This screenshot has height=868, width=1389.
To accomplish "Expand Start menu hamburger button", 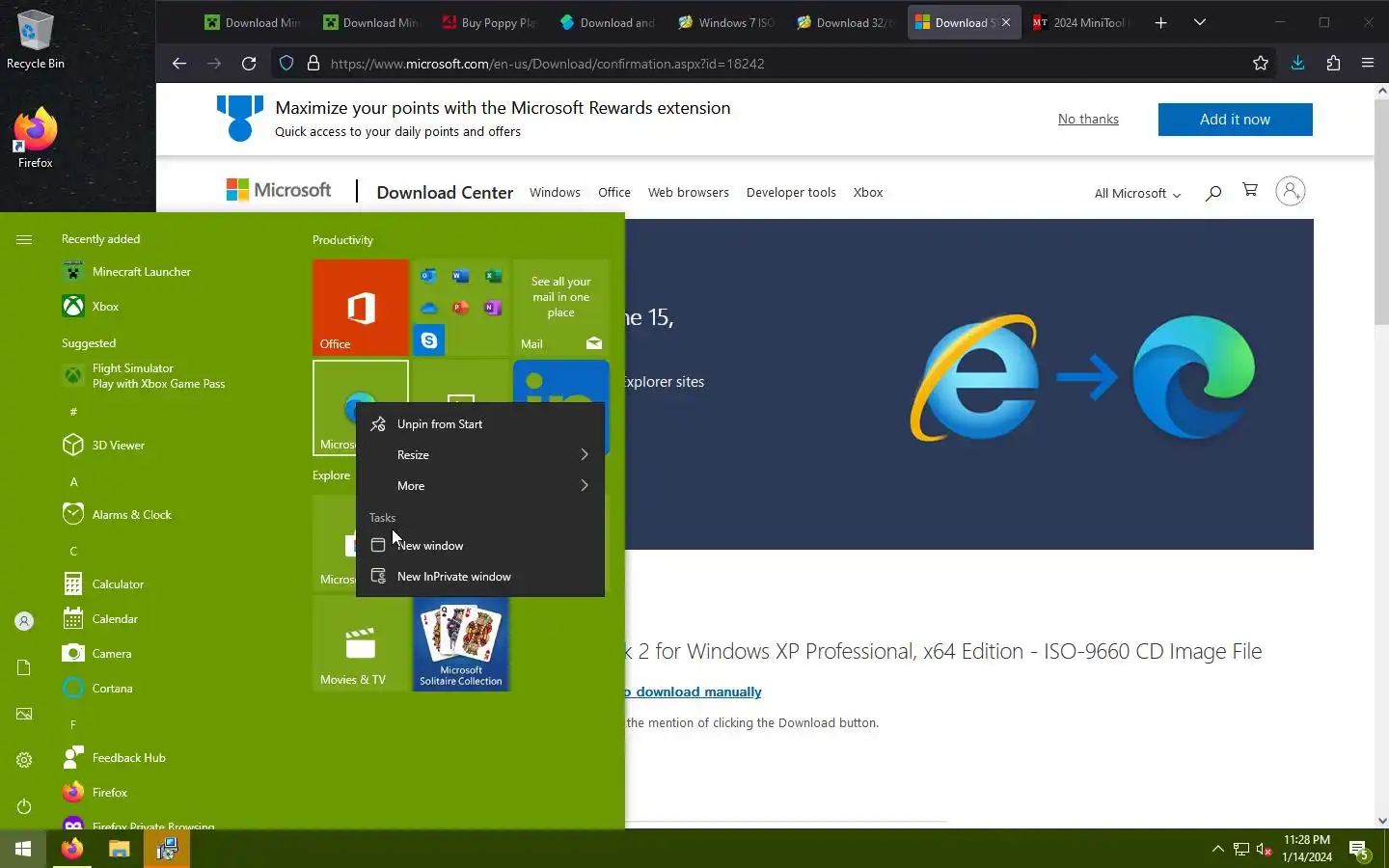I will (24, 240).
